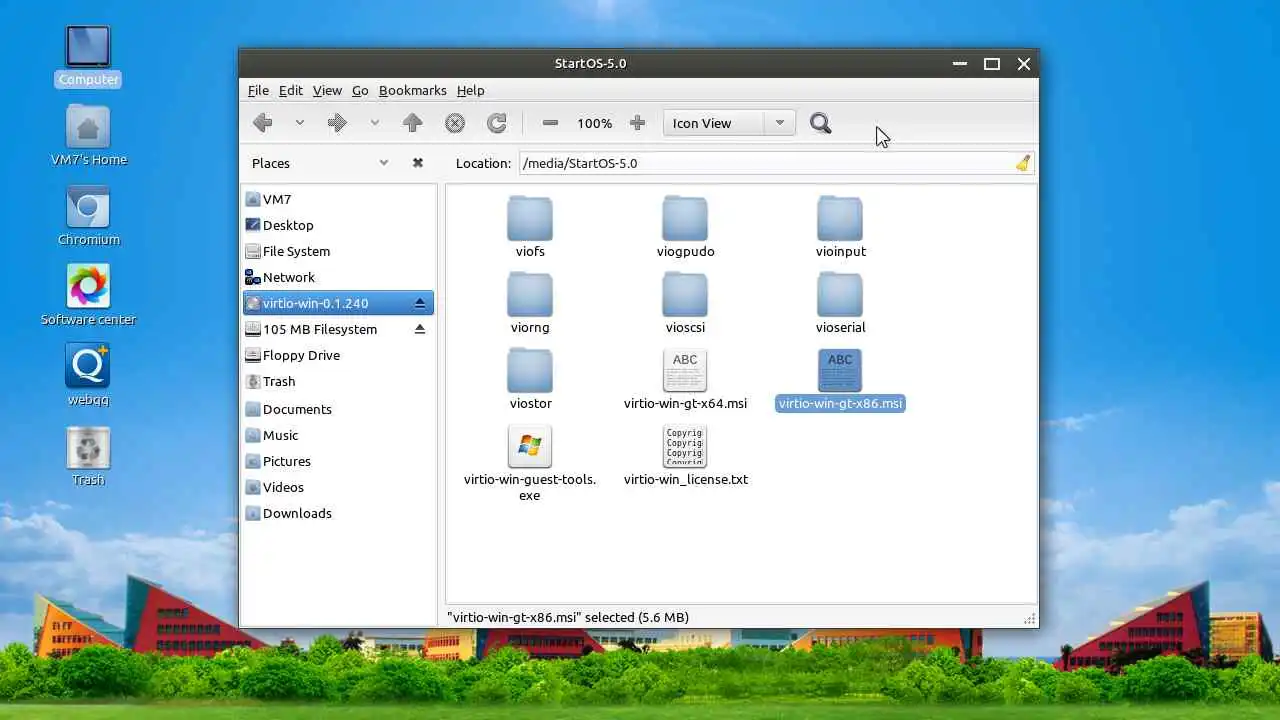Select the viogpudo folder
This screenshot has width=1280, height=720.
click(x=685, y=227)
